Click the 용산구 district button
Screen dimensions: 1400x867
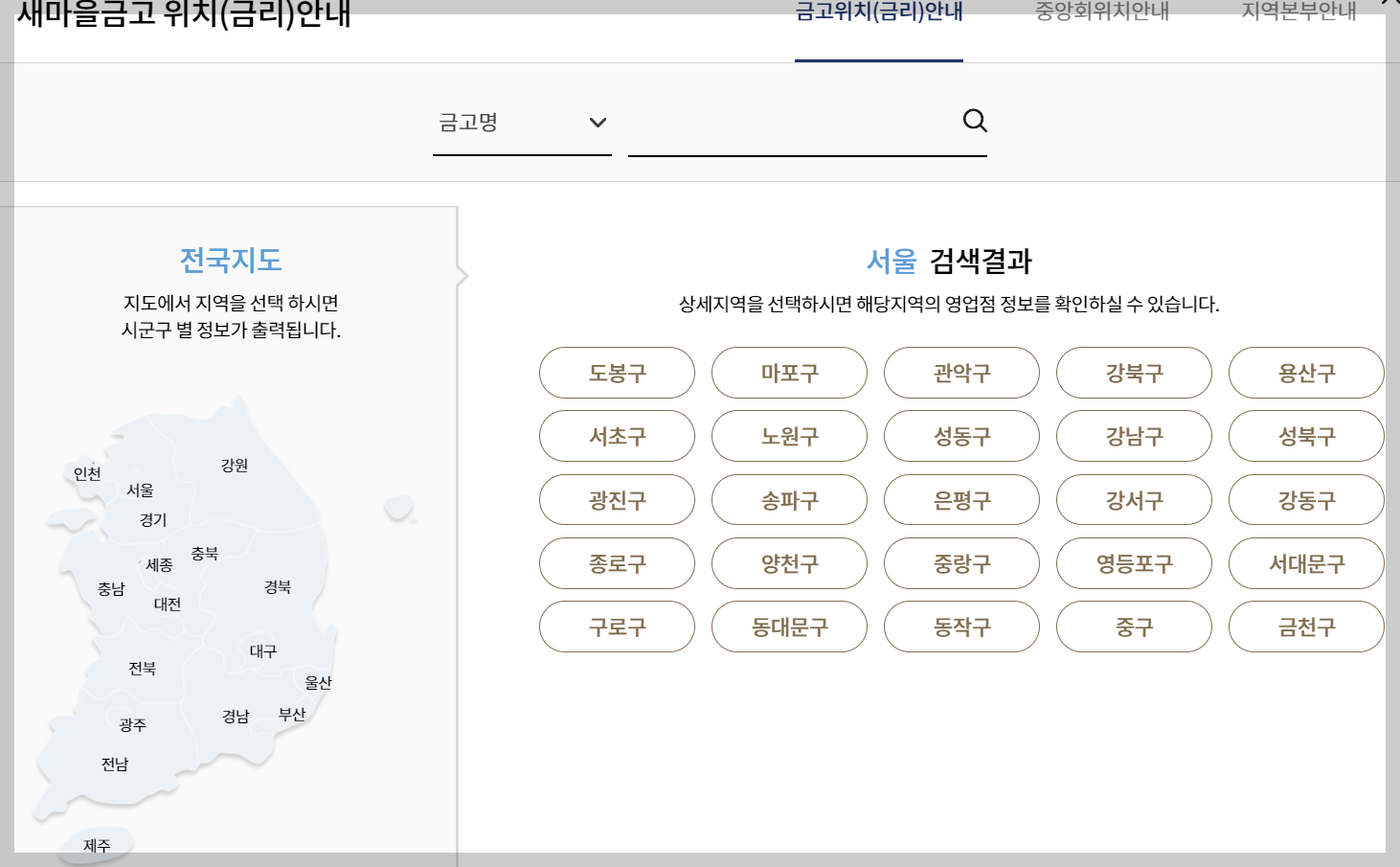(x=1306, y=373)
